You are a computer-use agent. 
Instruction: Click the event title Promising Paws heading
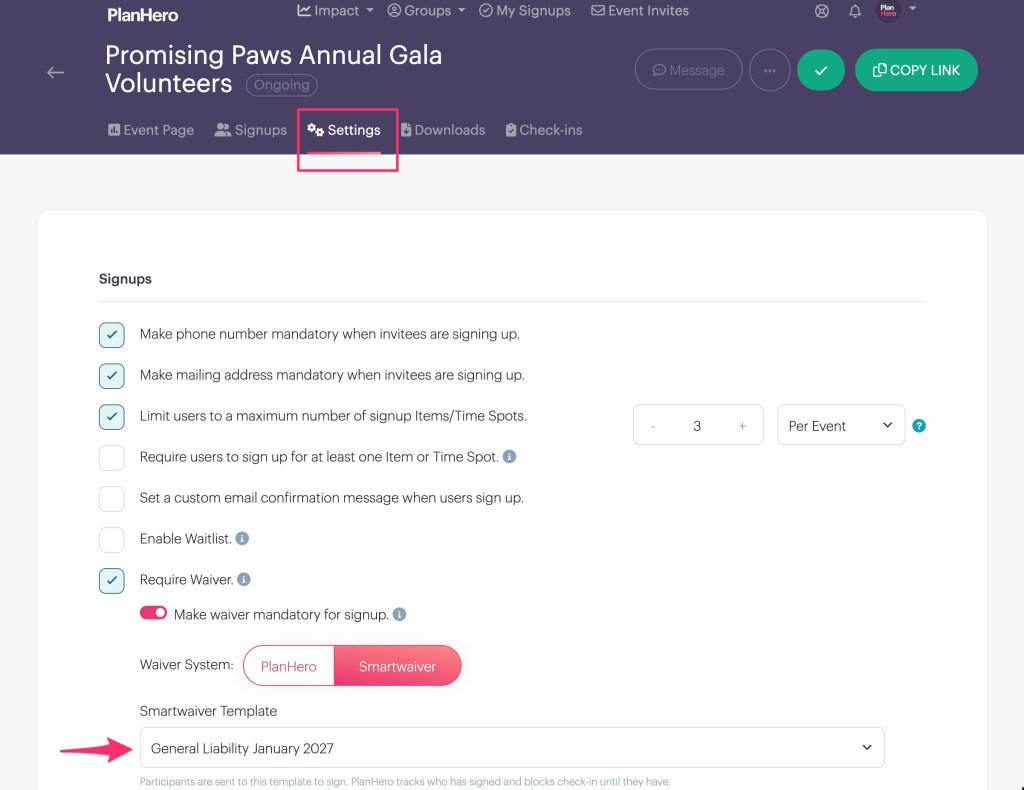(x=274, y=69)
